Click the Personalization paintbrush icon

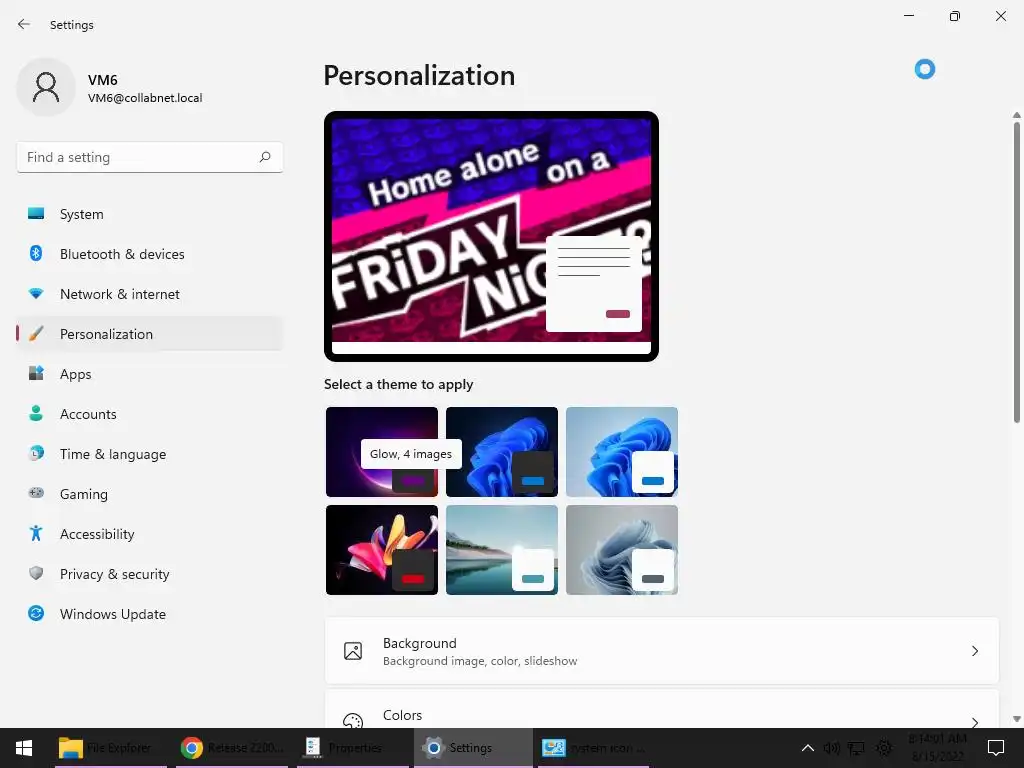coord(36,334)
